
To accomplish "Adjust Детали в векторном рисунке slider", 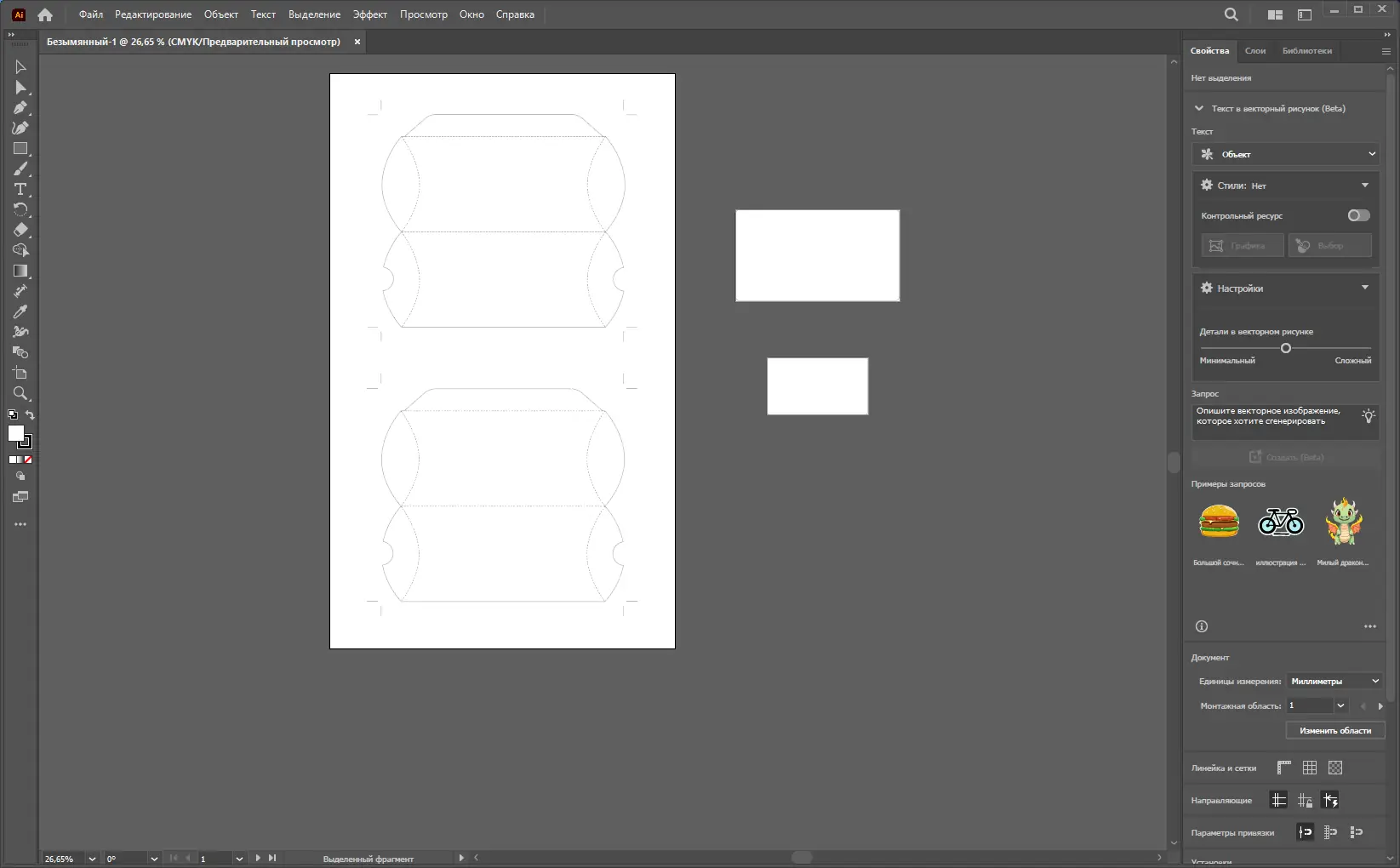I will pyautogui.click(x=1286, y=348).
